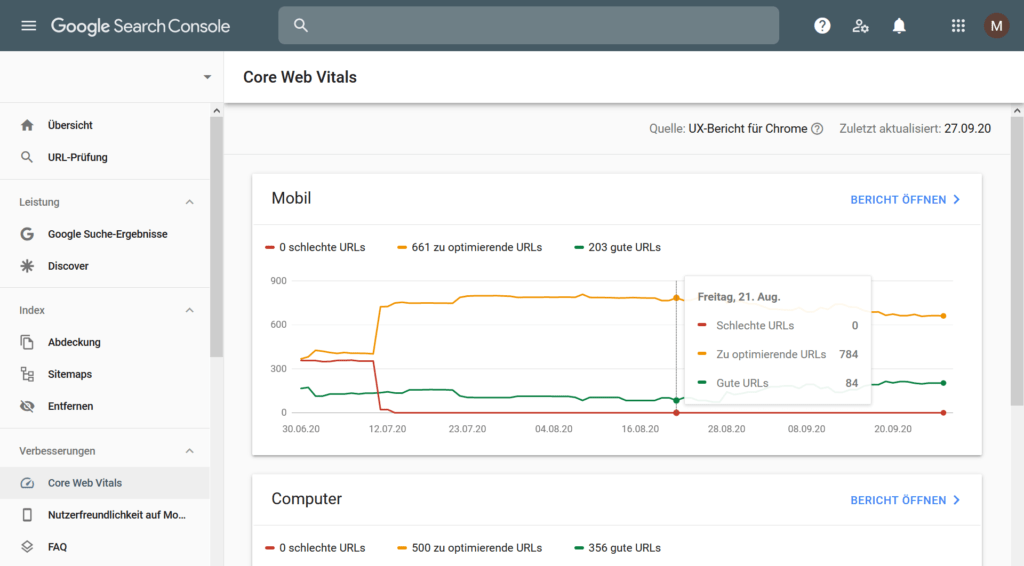Click the magnifier icon beside URL-Prüfung
The image size is (1024, 566).
[x=27, y=157]
